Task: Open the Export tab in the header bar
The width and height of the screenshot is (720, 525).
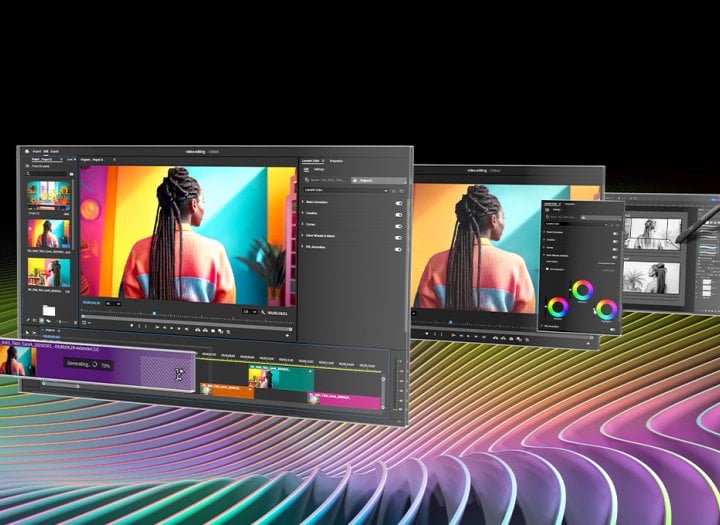Action: 54,151
